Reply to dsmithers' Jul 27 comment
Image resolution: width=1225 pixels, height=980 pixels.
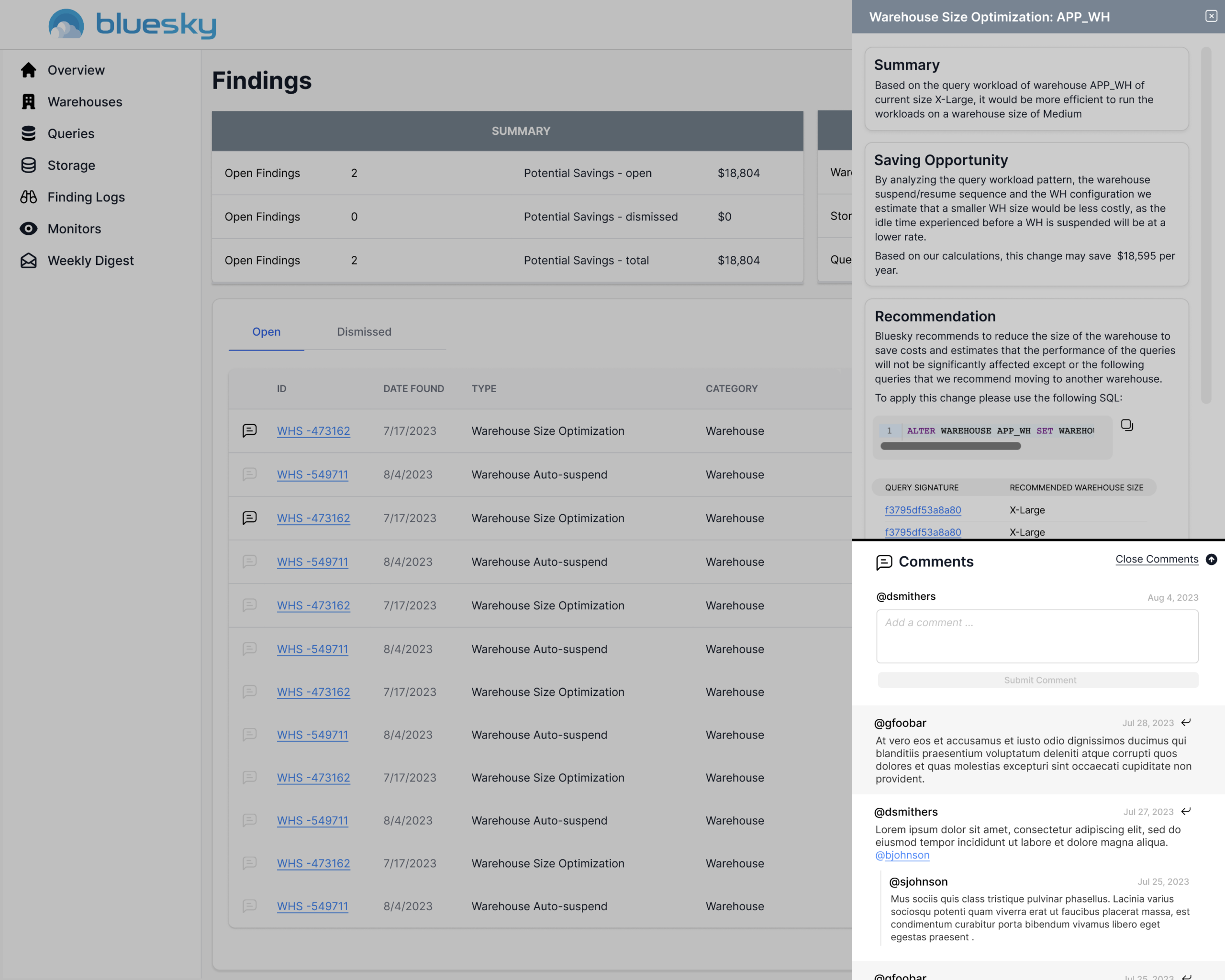coord(1186,811)
